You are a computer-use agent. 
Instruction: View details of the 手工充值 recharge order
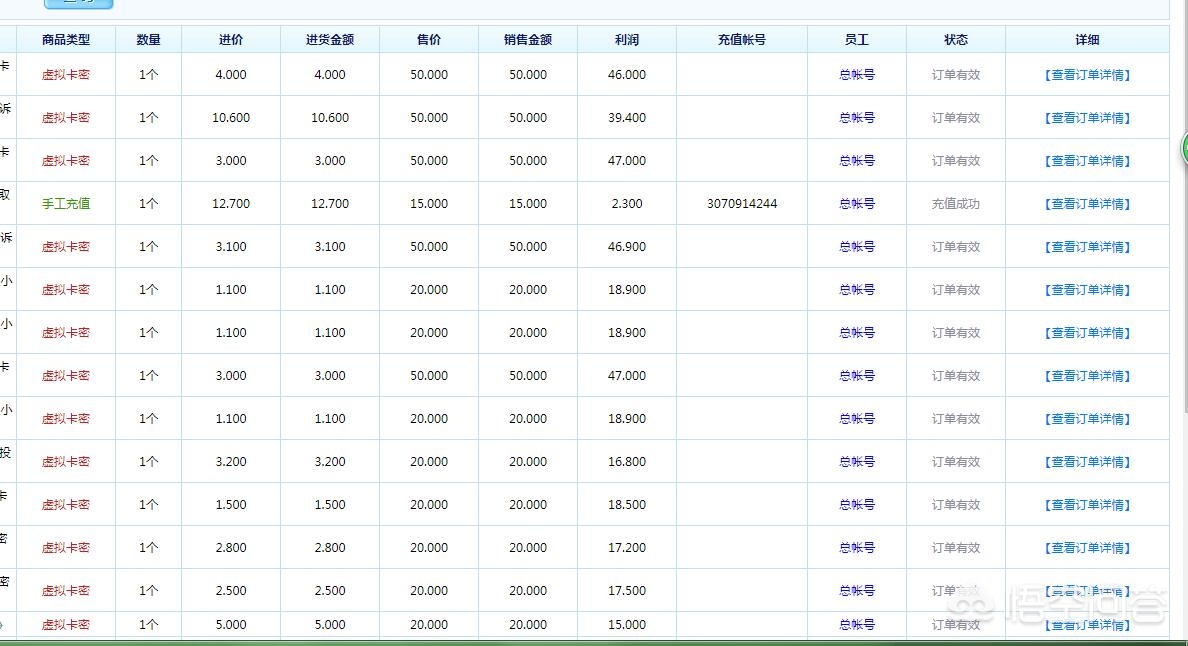pyautogui.click(x=1087, y=203)
